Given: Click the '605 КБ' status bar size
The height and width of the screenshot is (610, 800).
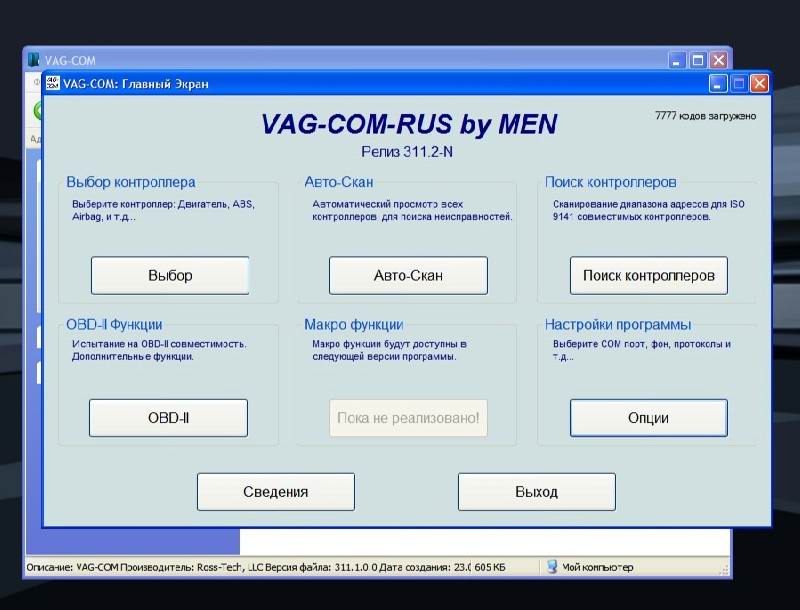Looking at the screenshot, I should click(x=490, y=567).
